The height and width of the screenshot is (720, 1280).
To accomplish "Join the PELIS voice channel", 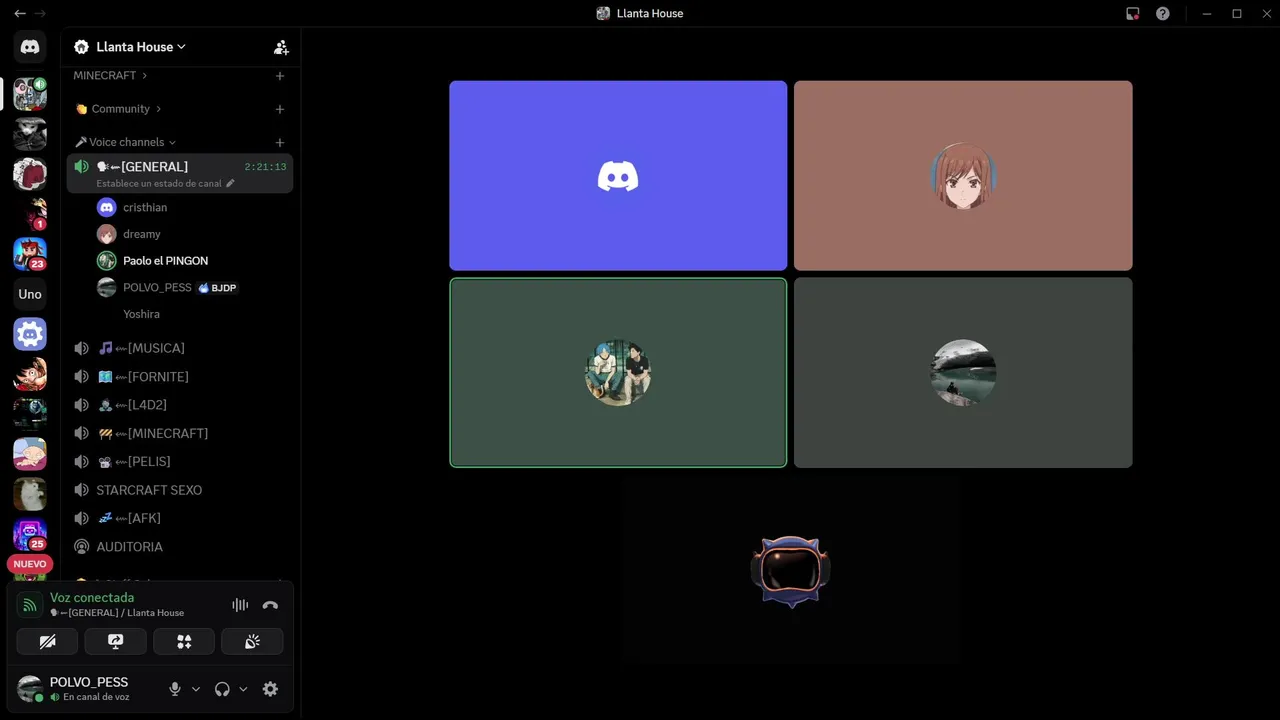I will [180, 462].
